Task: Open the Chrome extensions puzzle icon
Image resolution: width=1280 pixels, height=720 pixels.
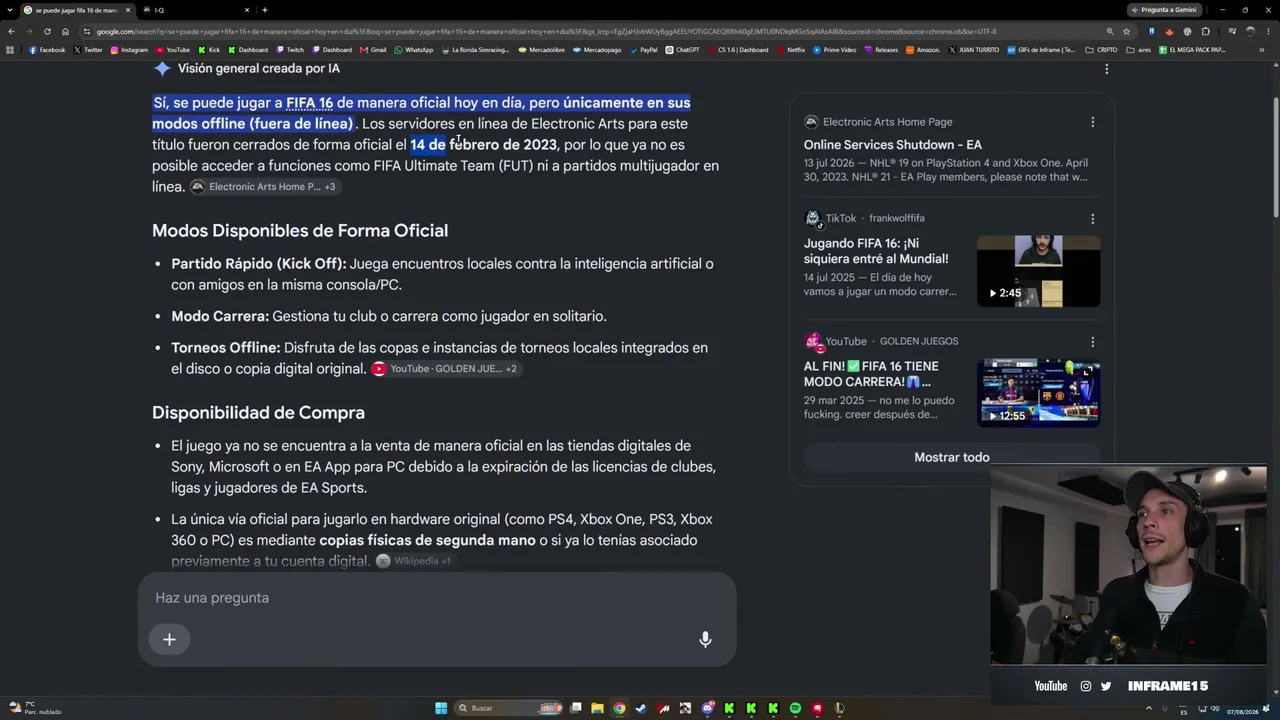Action: tap(1205, 31)
